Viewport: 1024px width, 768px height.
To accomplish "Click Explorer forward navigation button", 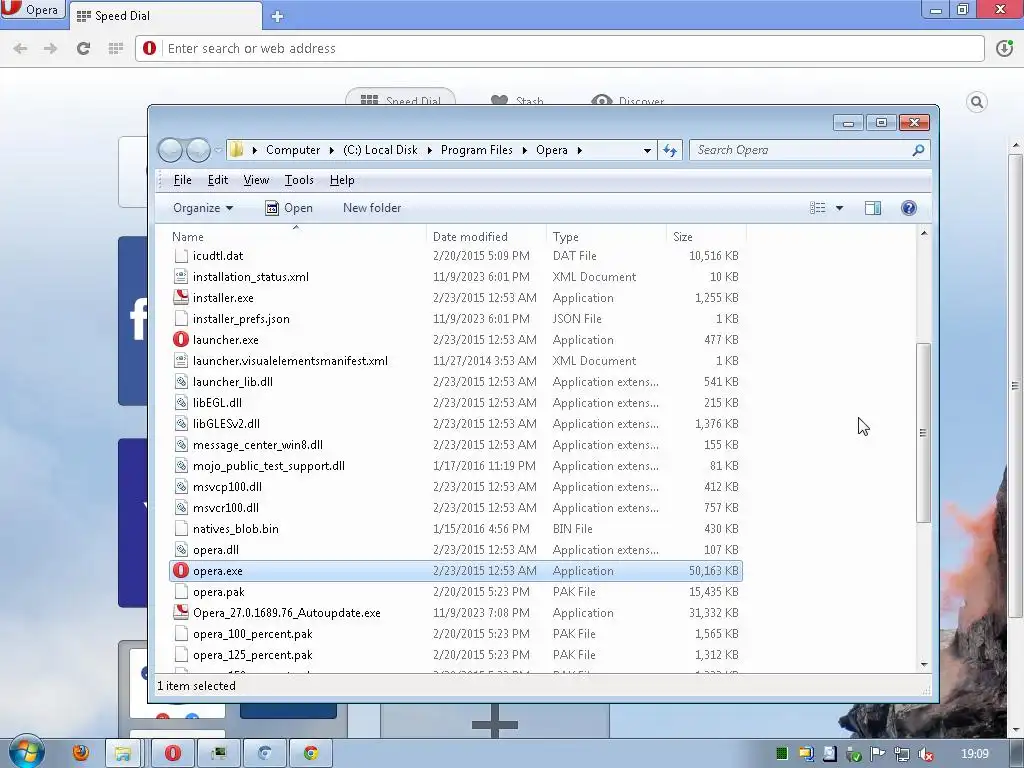I will 199,150.
